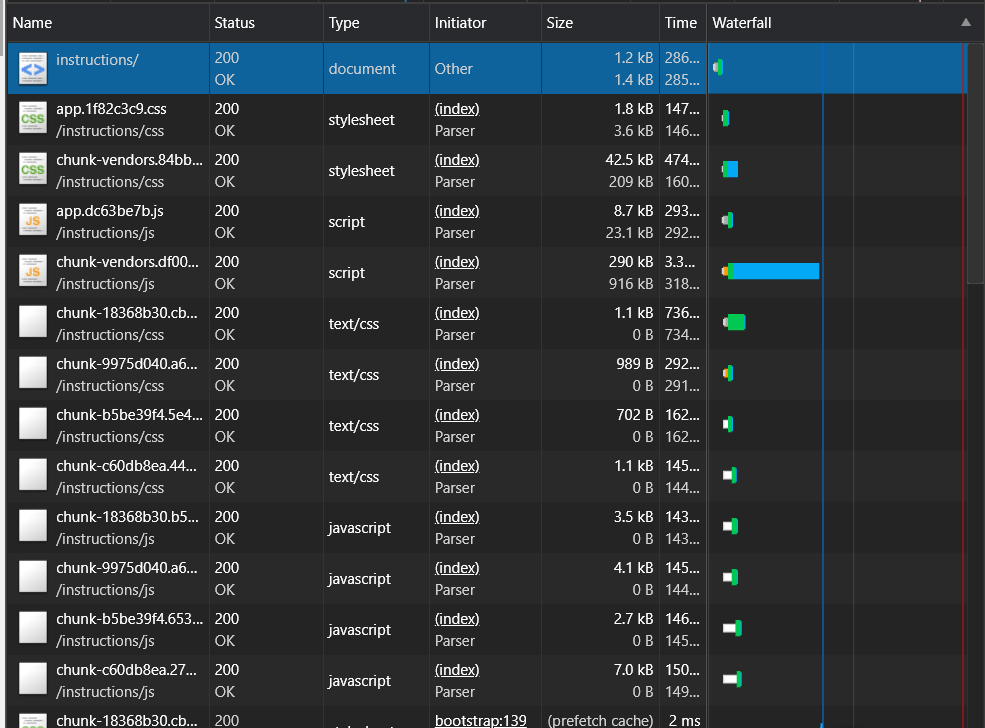Image resolution: width=985 pixels, height=728 pixels.
Task: Sort requests by the Status column header
Action: tap(235, 22)
